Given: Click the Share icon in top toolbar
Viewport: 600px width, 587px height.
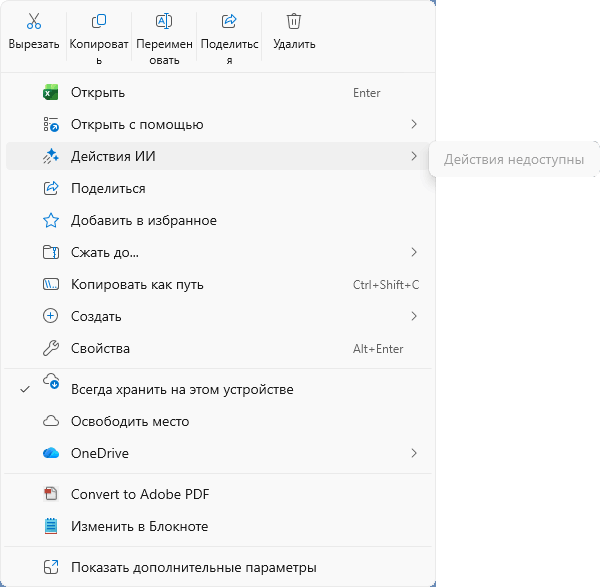Looking at the screenshot, I should click(x=229, y=21).
